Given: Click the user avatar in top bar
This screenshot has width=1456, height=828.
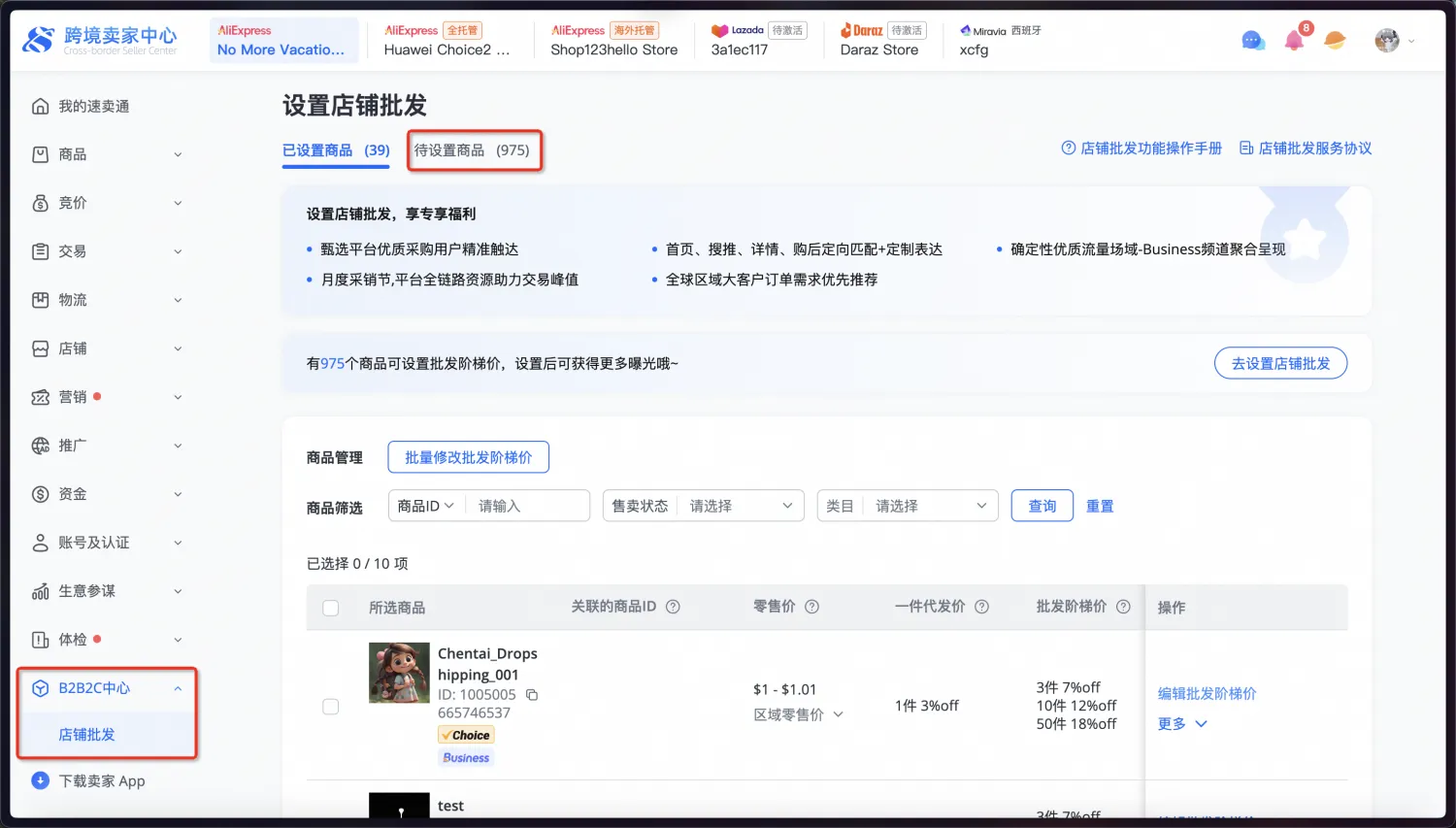Looking at the screenshot, I should 1387,41.
